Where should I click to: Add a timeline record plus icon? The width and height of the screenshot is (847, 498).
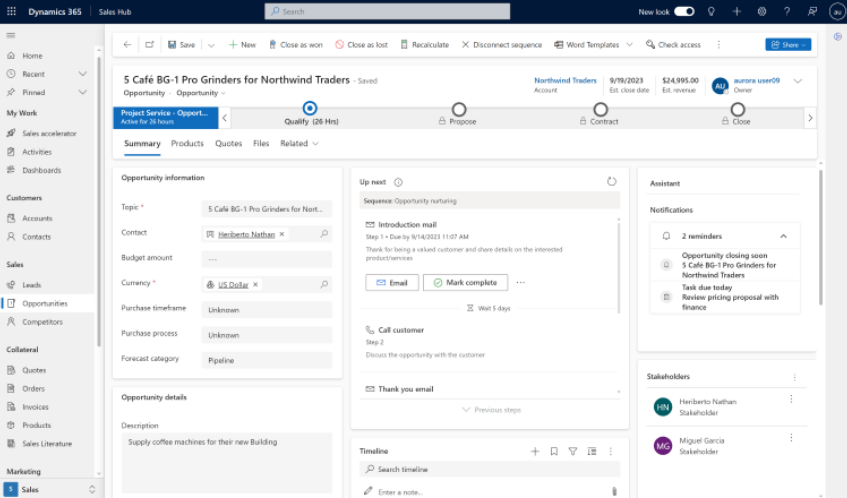pos(535,452)
